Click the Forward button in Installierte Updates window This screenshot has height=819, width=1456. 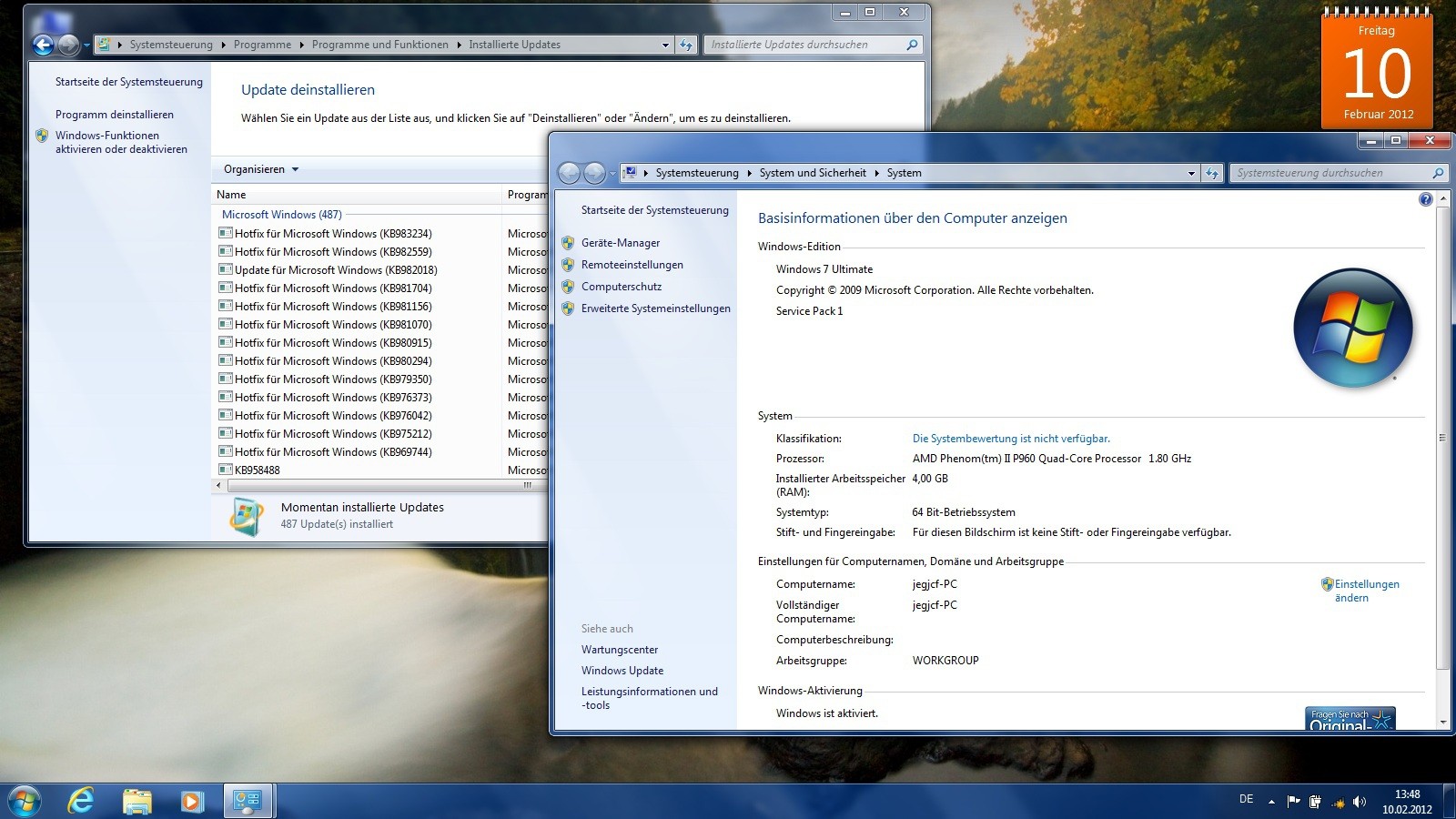coord(68,45)
